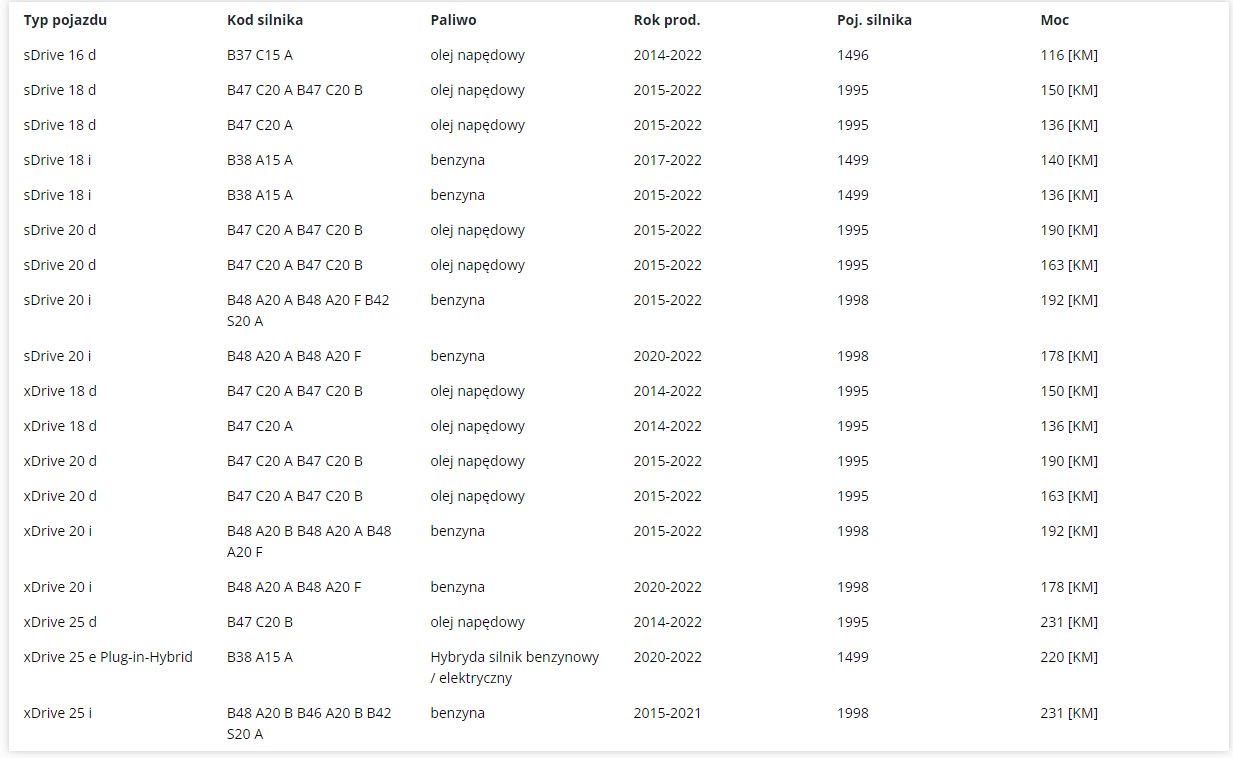Select the xDrive 25 e Plug-in-Hybrid entry

pyautogui.click(x=108, y=657)
